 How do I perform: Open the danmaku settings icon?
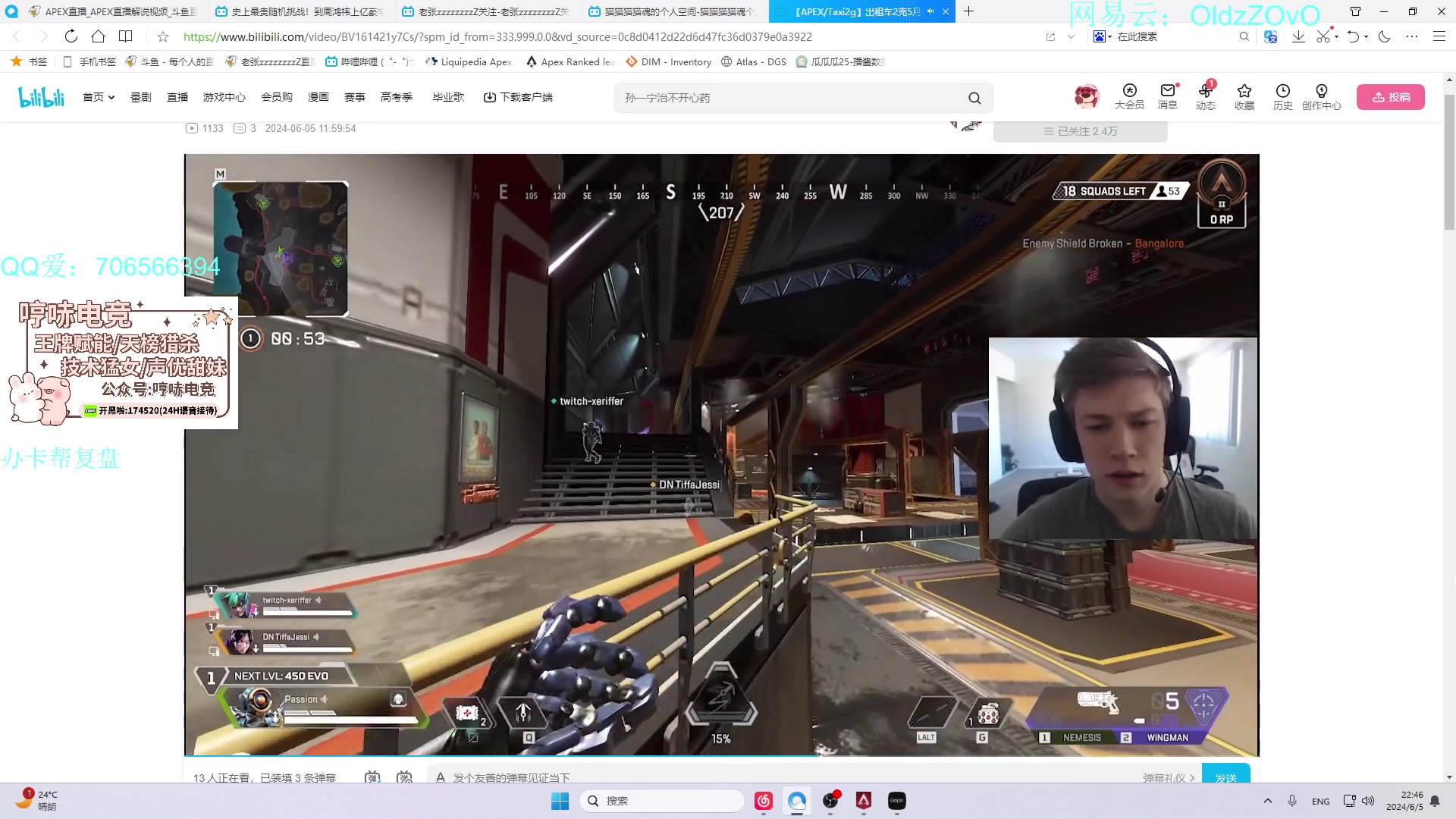coord(405,777)
